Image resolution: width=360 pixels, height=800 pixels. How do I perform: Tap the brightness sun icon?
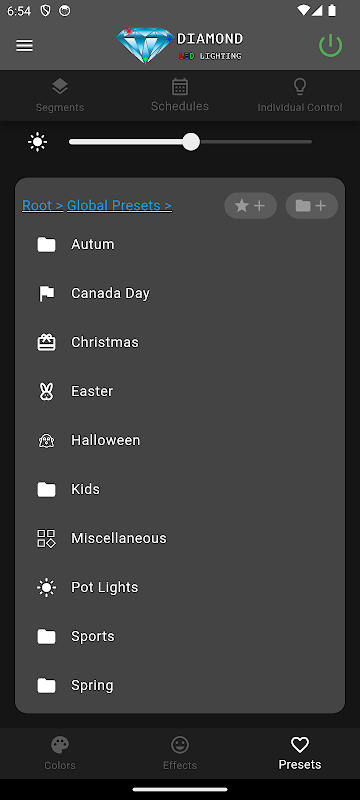pos(38,142)
